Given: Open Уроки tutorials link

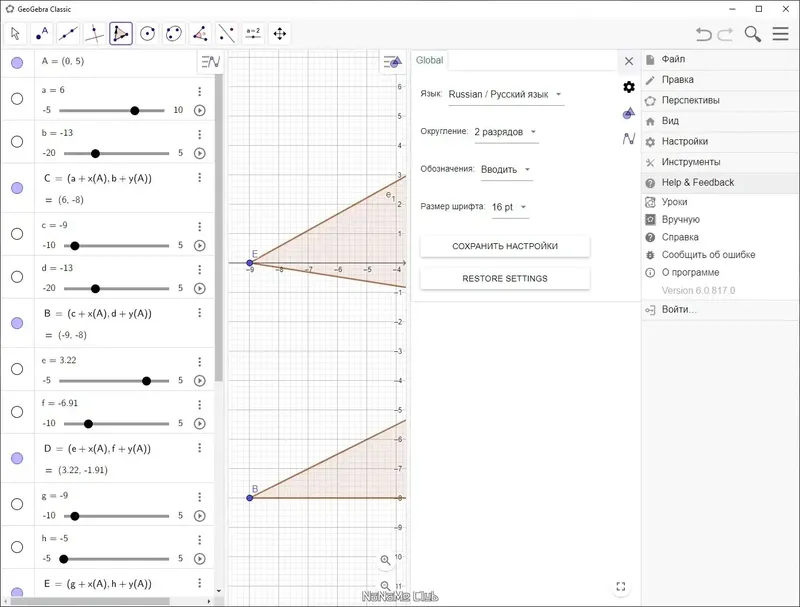Looking at the screenshot, I should click(719, 202).
